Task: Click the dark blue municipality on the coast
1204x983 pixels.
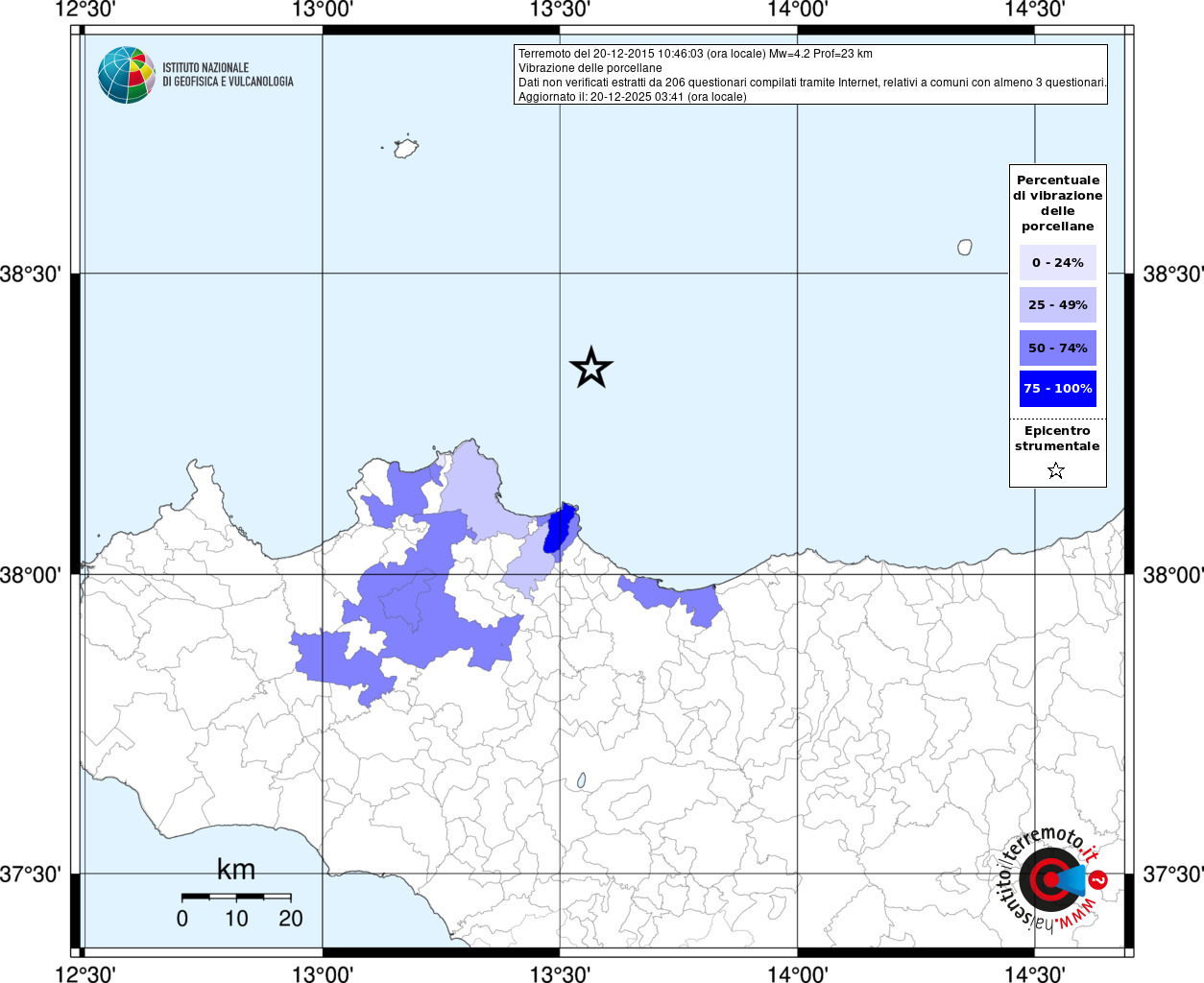Action: [559, 529]
